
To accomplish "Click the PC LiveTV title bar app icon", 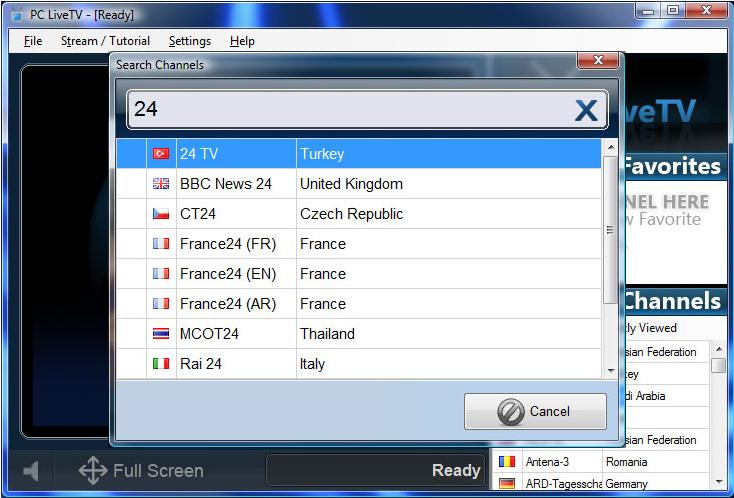I will click(x=16, y=15).
